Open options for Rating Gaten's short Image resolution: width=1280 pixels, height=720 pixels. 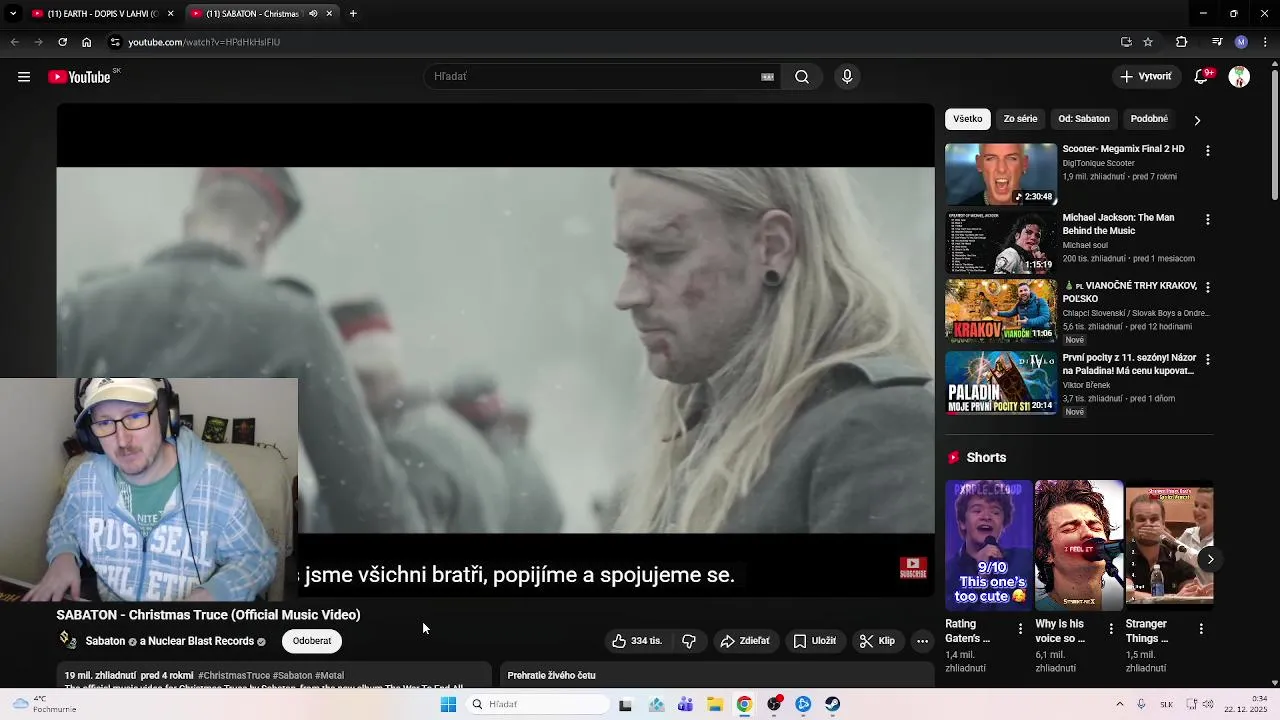point(1020,629)
